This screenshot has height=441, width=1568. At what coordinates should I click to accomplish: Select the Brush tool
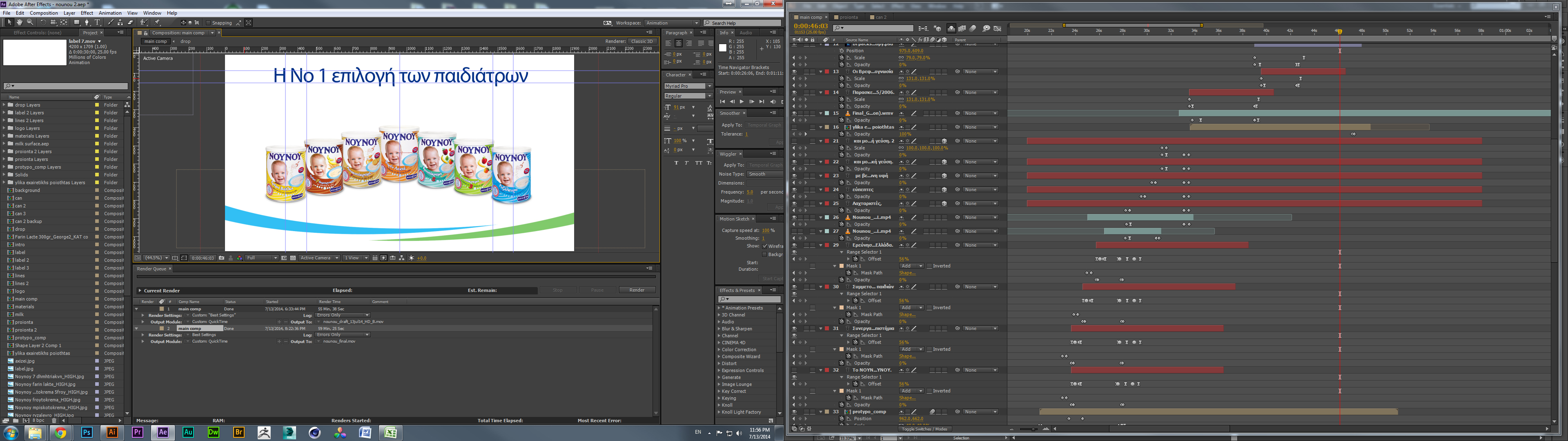tap(111, 22)
